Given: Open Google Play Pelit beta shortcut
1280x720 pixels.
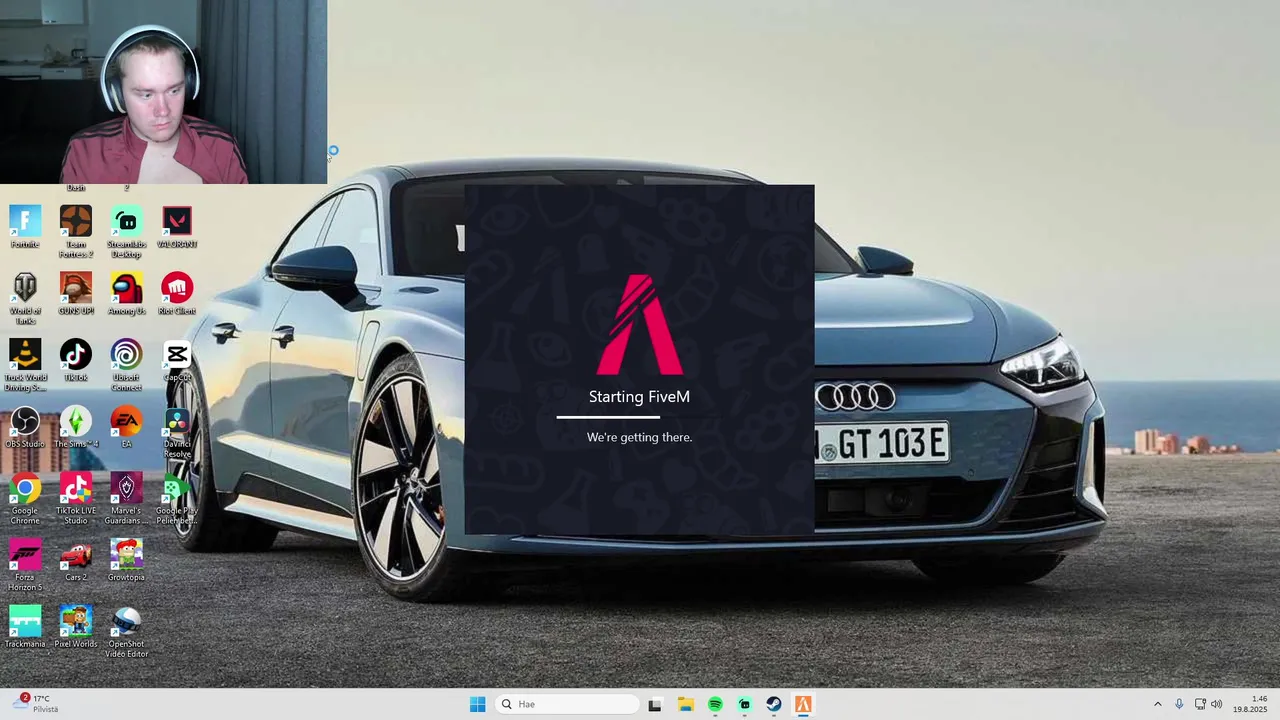Looking at the screenshot, I should [x=177, y=498].
